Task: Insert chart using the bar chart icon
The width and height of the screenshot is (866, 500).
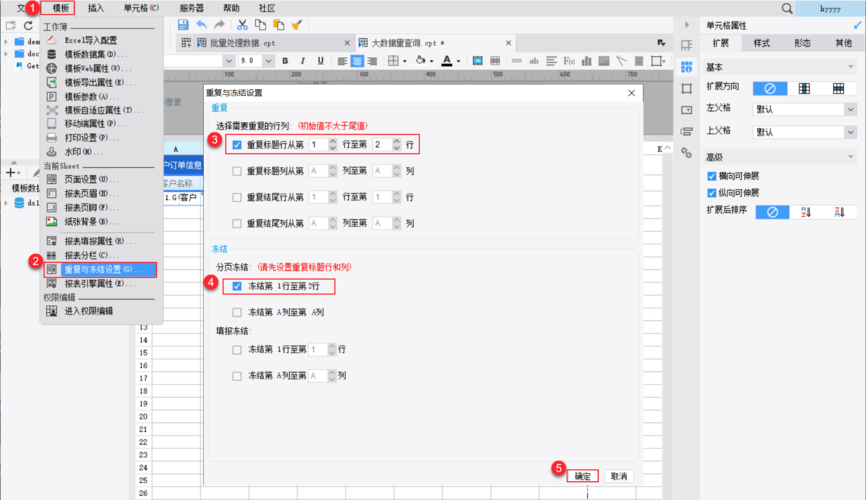Action: point(587,61)
